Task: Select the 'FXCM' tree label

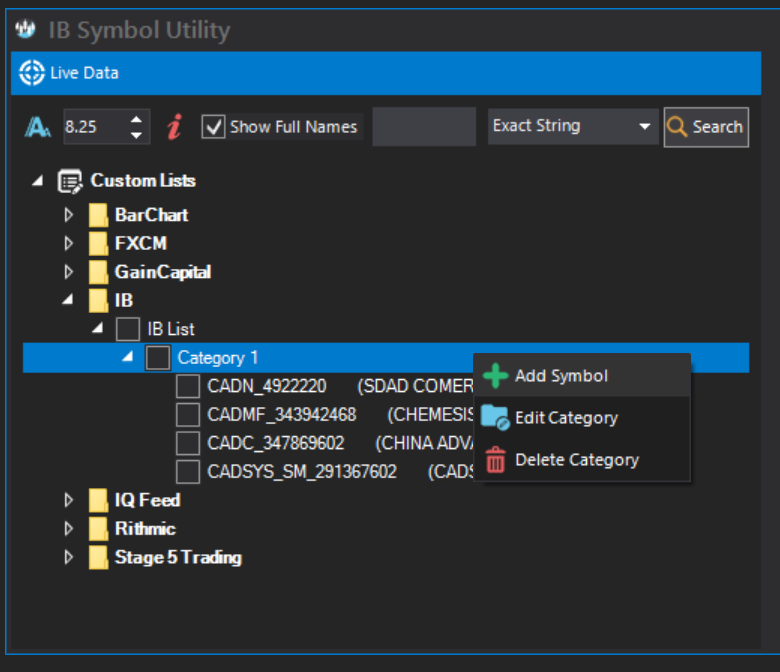Action: [141, 243]
